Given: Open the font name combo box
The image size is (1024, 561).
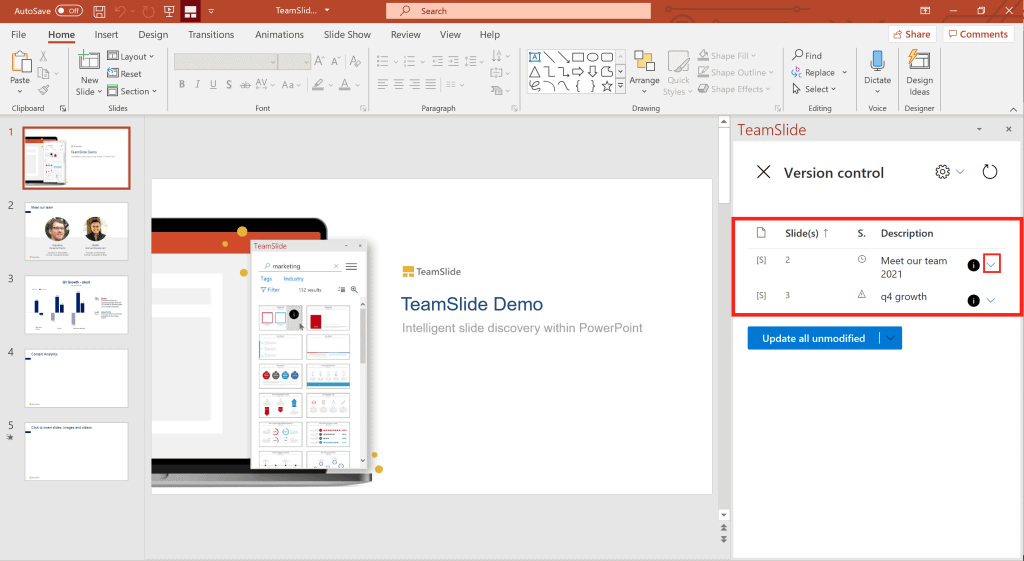Looking at the screenshot, I should [x=225, y=61].
